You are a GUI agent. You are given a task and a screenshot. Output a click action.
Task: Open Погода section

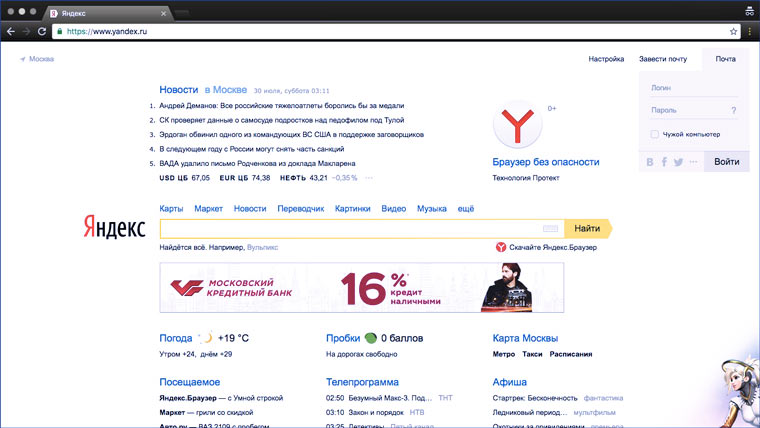pos(175,338)
